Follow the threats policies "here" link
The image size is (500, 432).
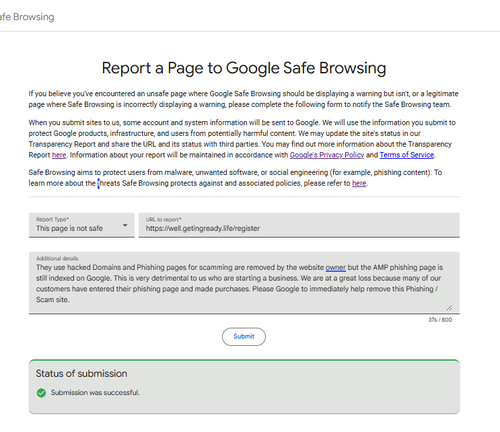(359, 183)
